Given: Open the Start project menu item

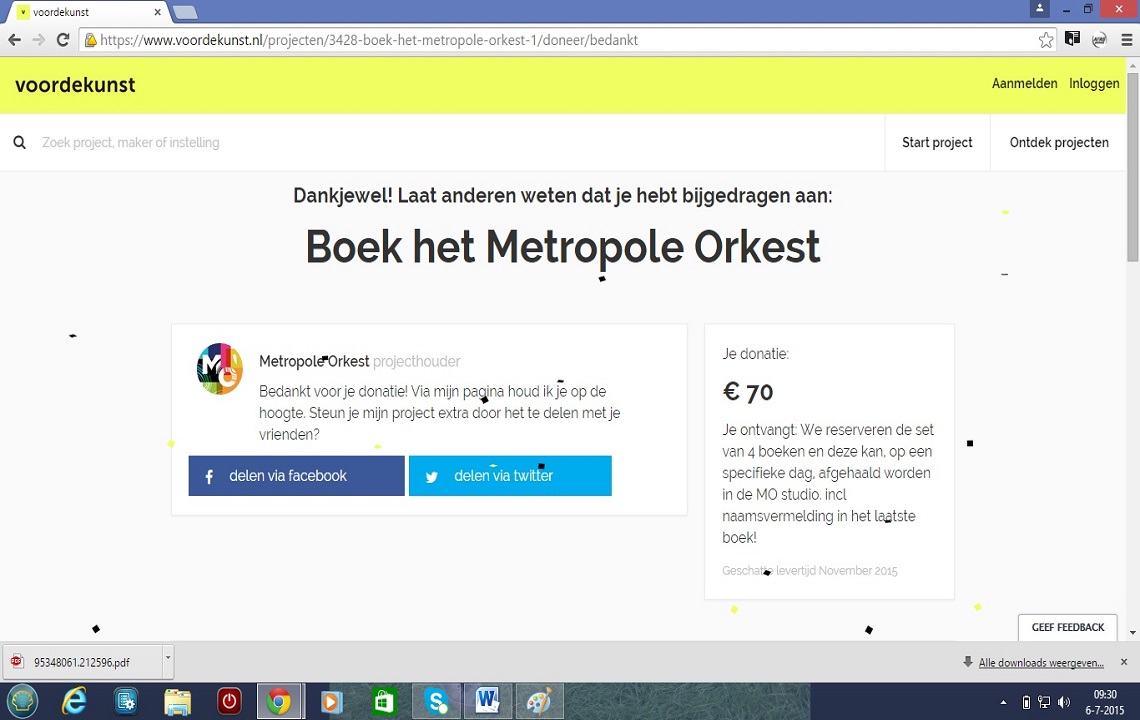Looking at the screenshot, I should tap(937, 143).
